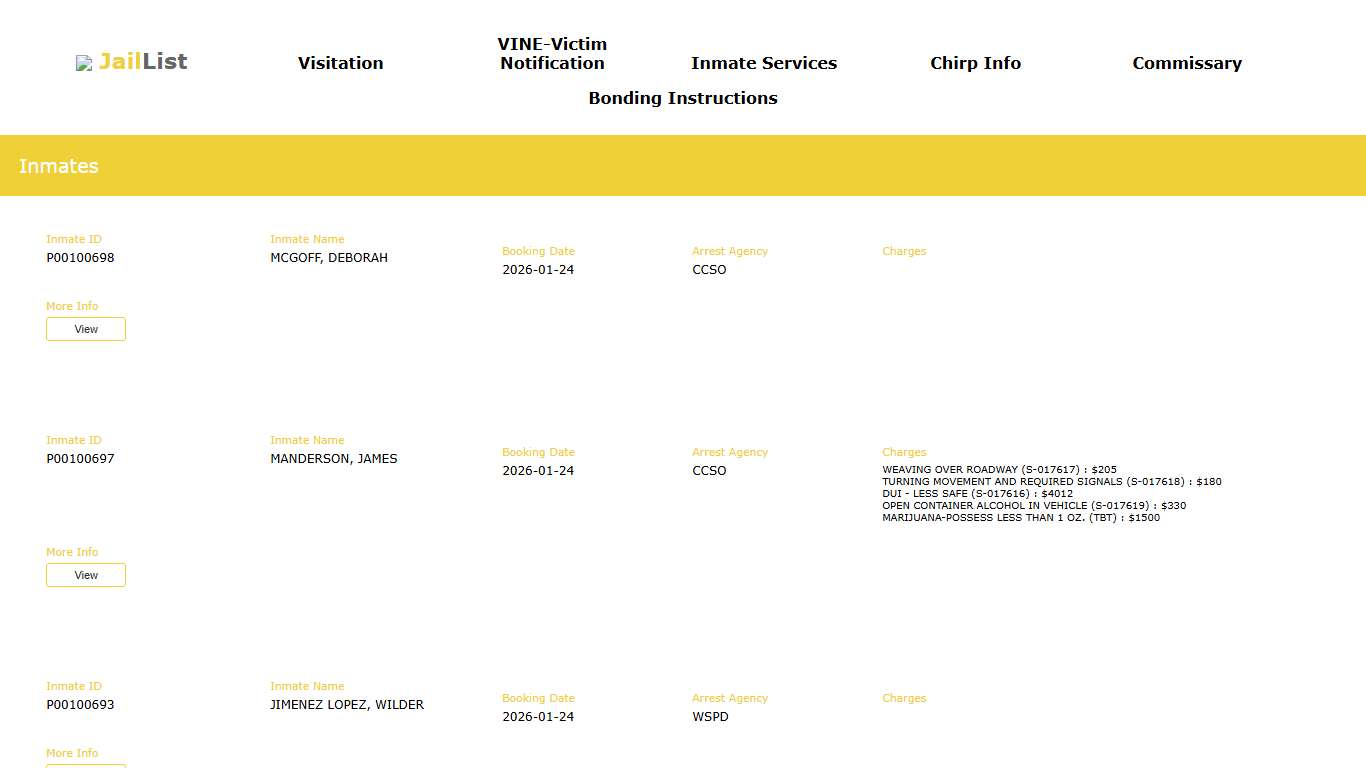Image resolution: width=1366 pixels, height=768 pixels.
Task: Open the Visitation page
Action: pos(340,63)
